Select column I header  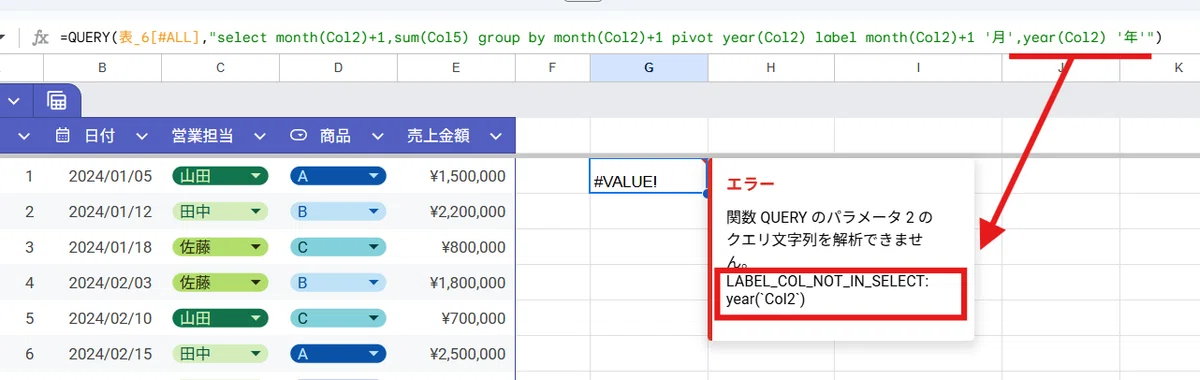pos(918,67)
